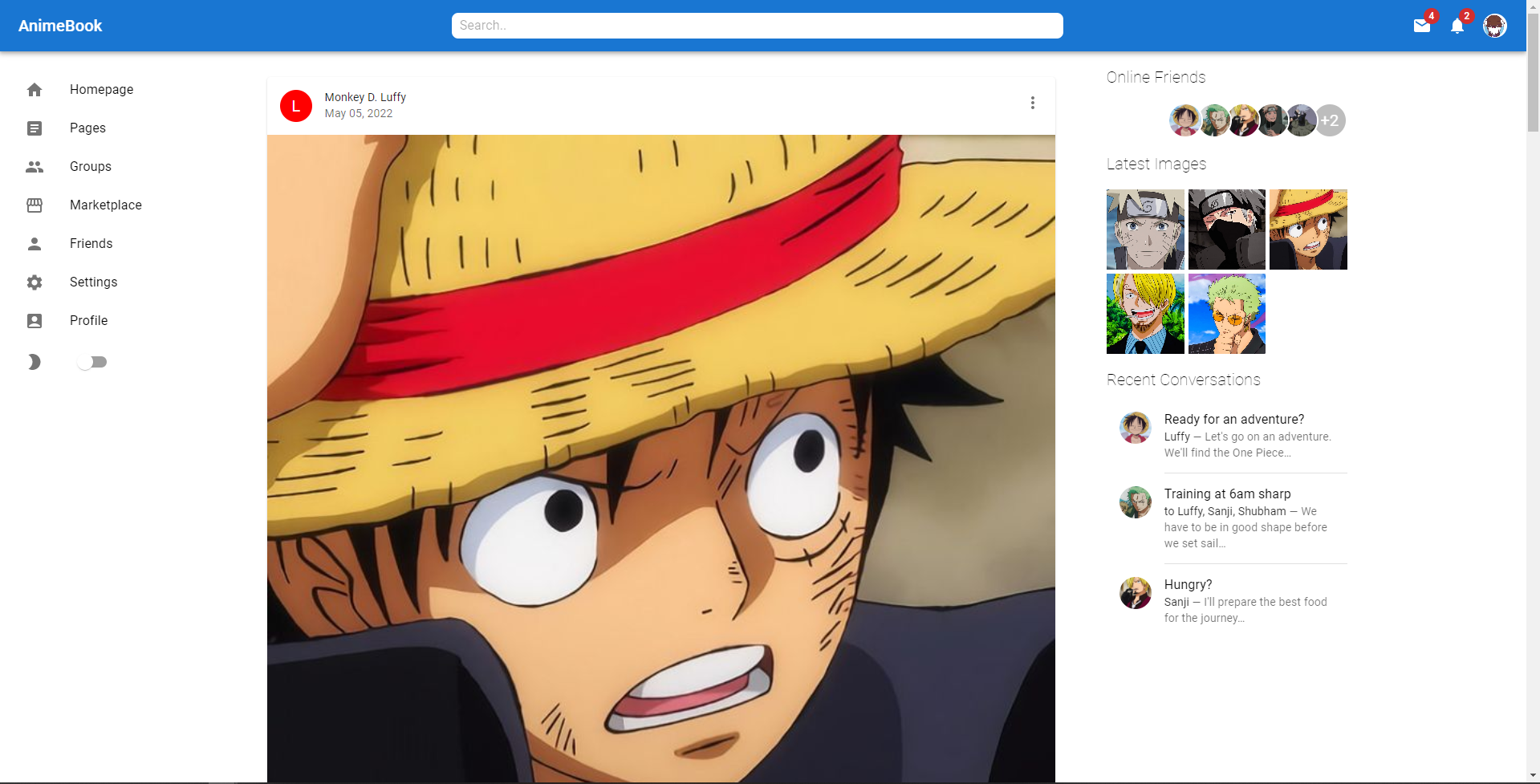Open the user avatar in header

pyautogui.click(x=1494, y=26)
